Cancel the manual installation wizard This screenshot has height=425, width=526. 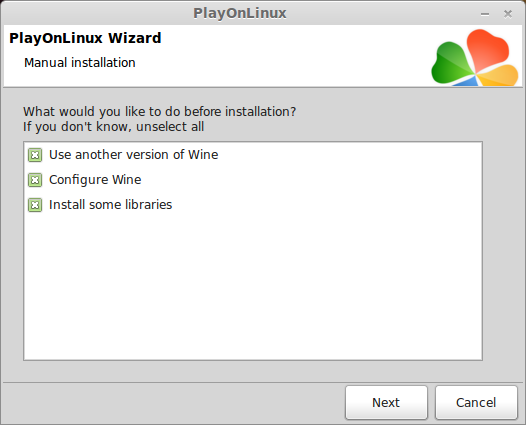point(476,403)
